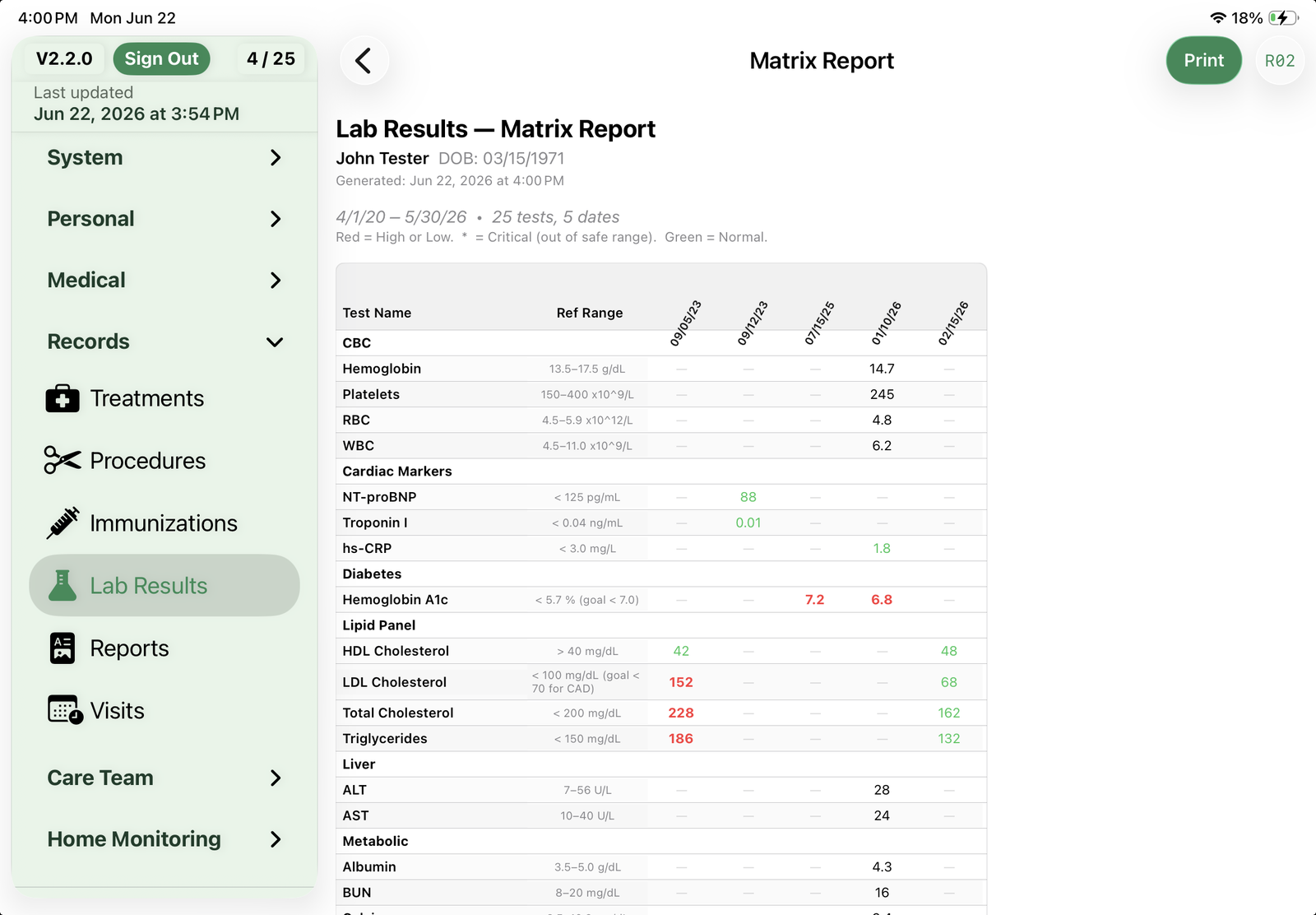1316x915 pixels.
Task: Click the Lipid Panel group heading
Action: coord(379,625)
